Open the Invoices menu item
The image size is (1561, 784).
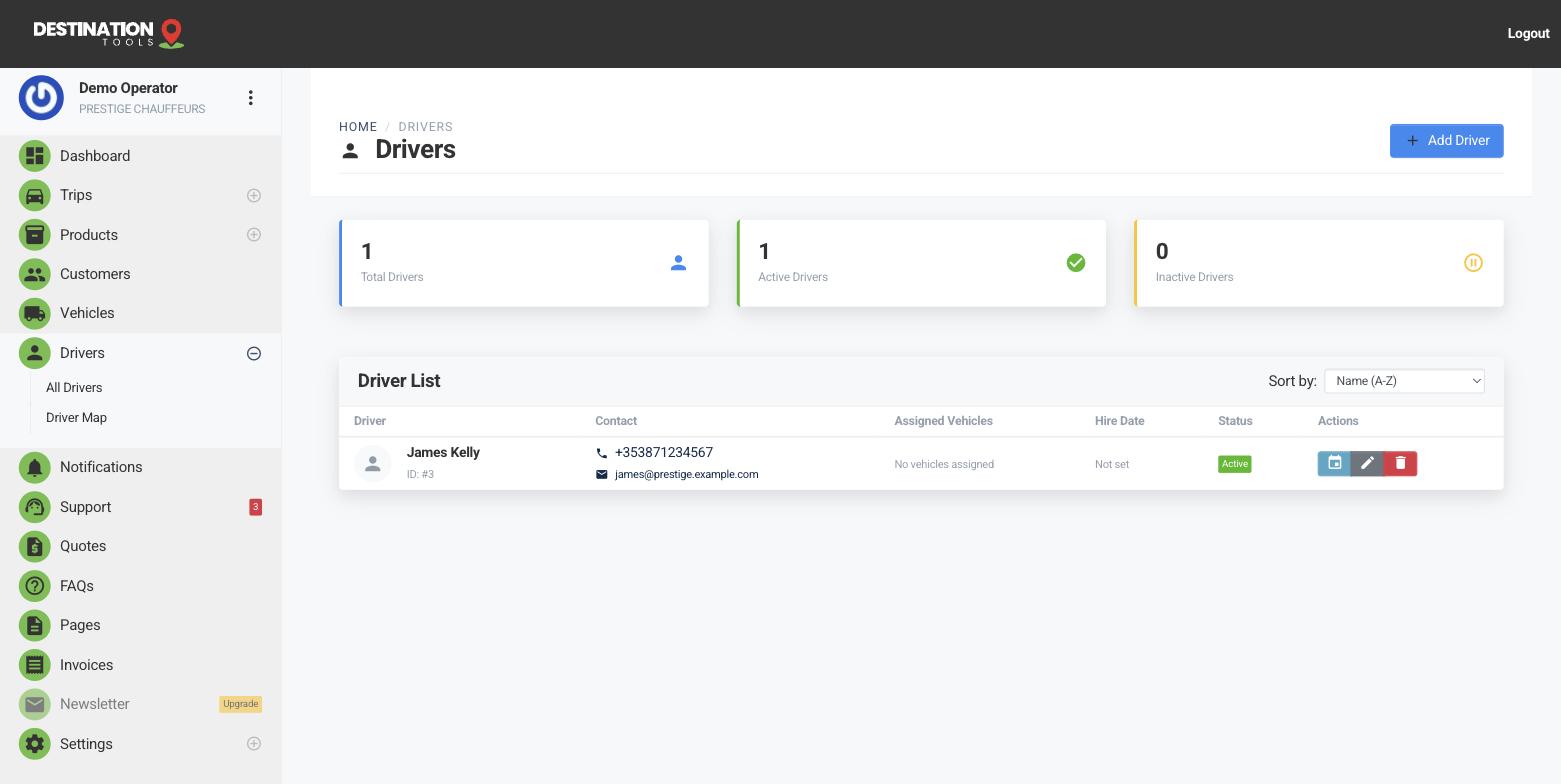pos(140,665)
